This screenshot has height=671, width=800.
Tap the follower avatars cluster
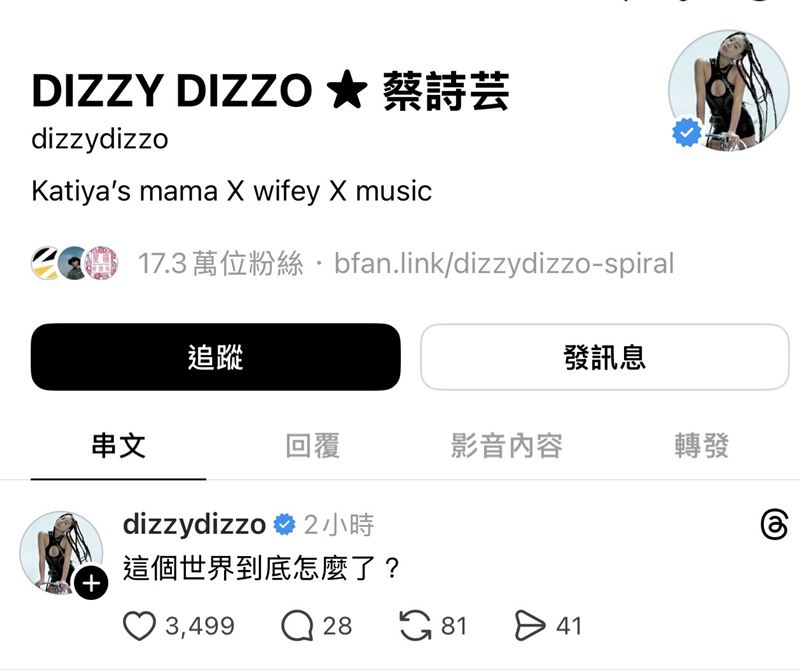[75, 263]
